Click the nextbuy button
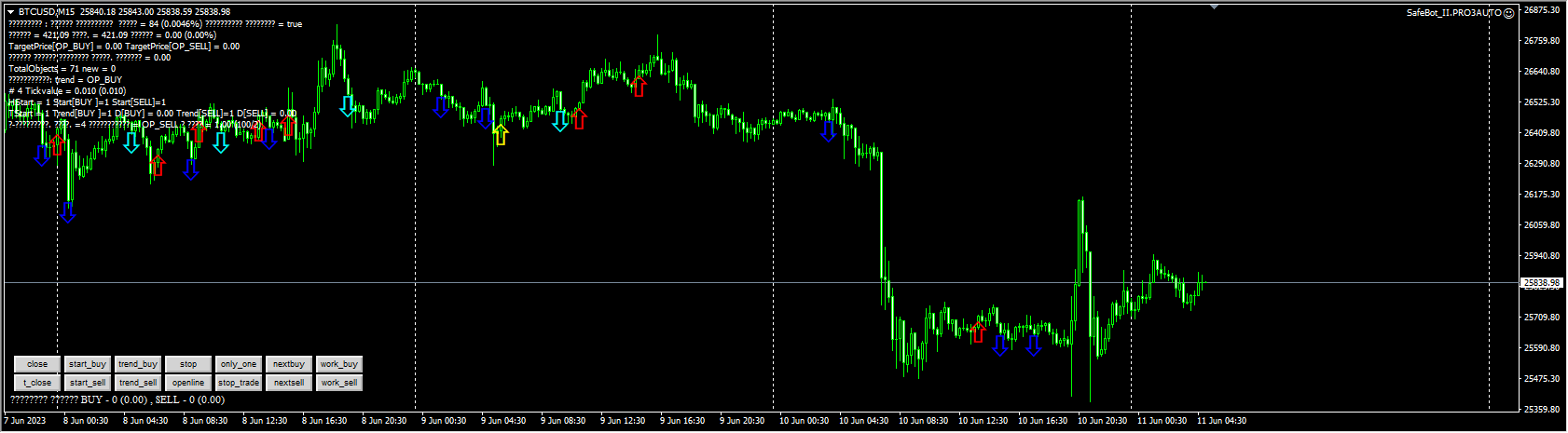This screenshot has width=1568, height=433. pyautogui.click(x=289, y=364)
